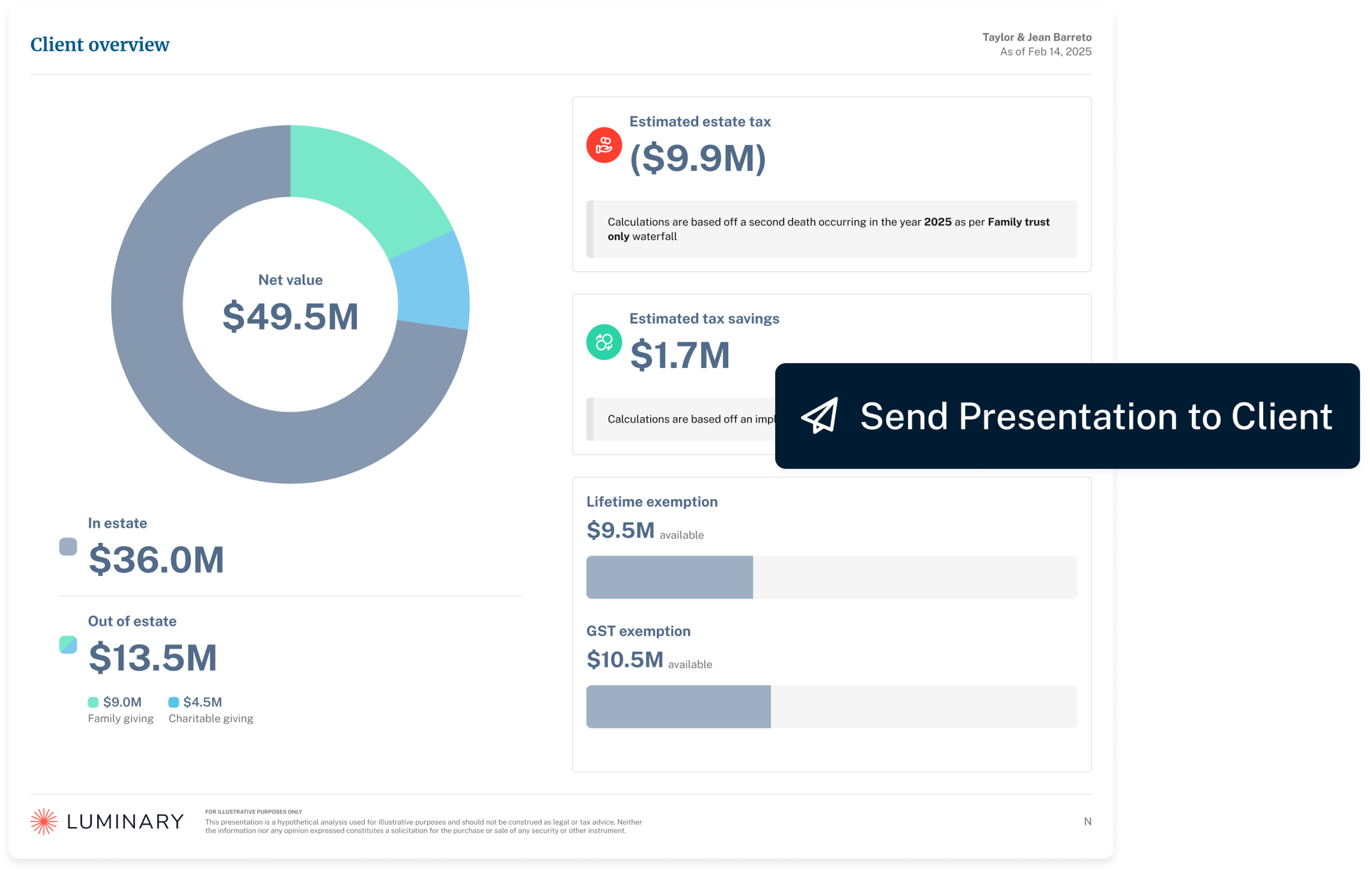The width and height of the screenshot is (1372, 872).
Task: Click the Luminary starburst logo
Action: click(x=44, y=821)
